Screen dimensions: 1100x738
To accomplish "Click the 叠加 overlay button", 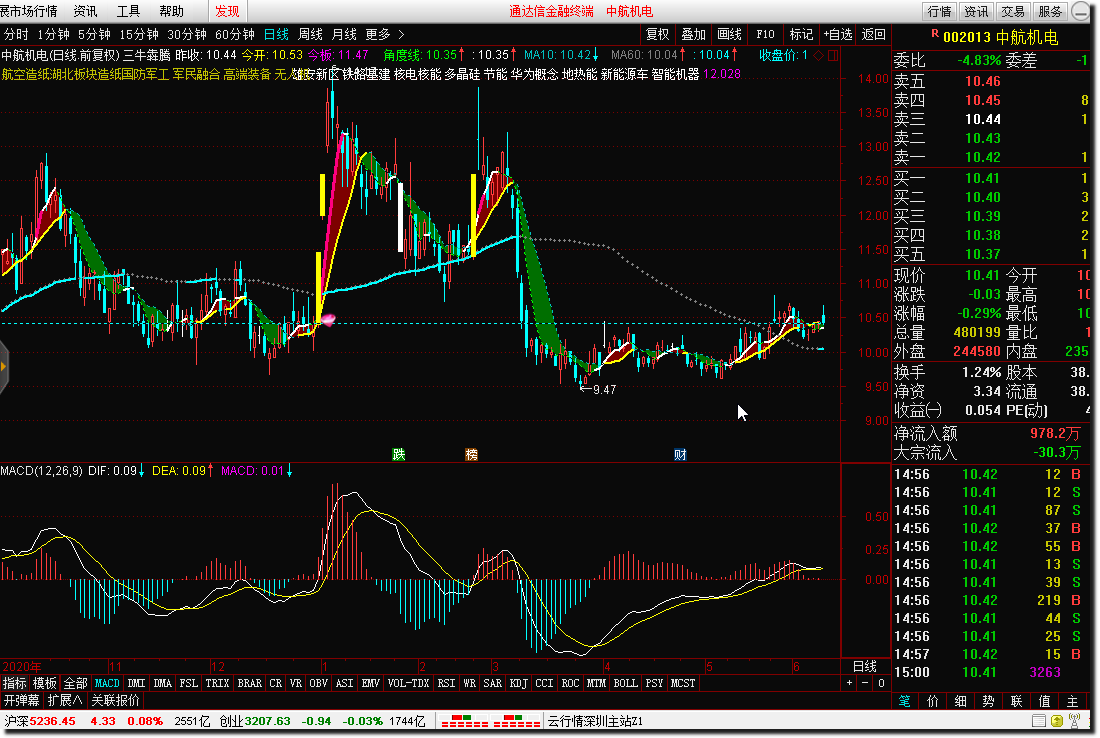I will pos(693,34).
